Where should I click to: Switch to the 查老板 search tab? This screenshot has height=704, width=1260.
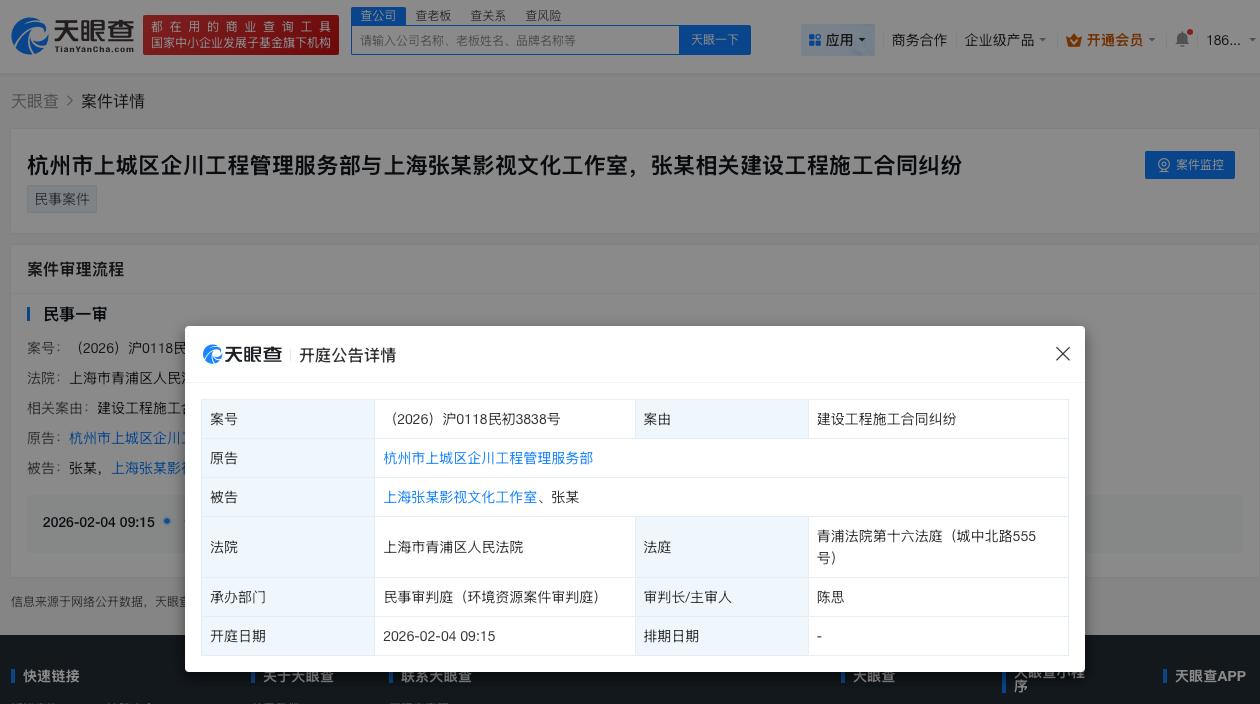click(433, 15)
